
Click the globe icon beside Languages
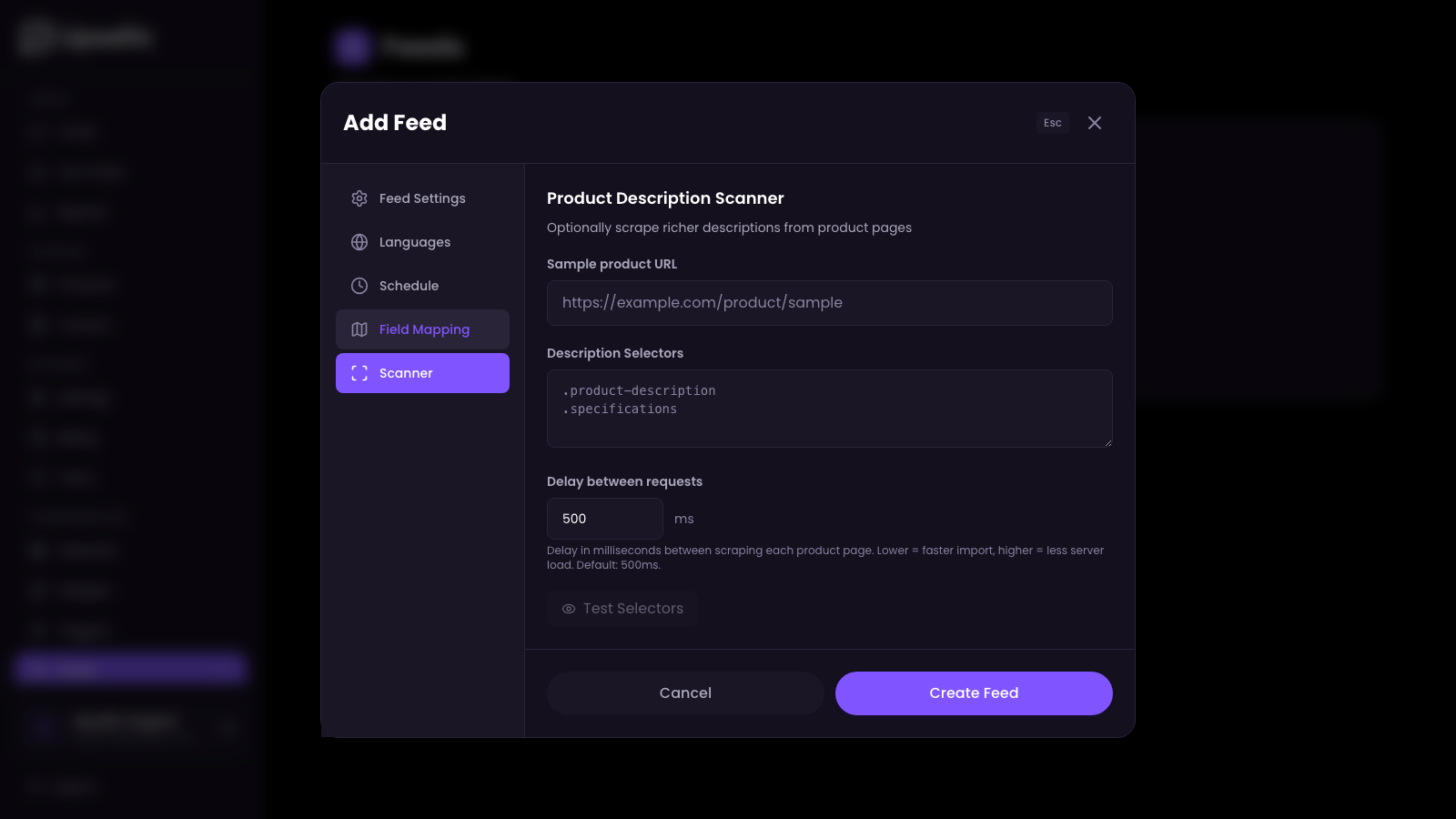coord(359,242)
